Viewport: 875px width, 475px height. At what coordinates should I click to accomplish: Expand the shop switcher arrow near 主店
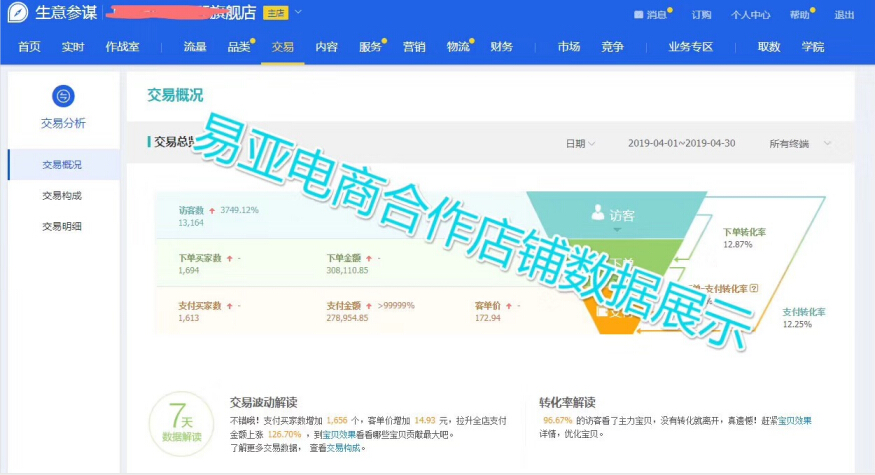[298, 14]
